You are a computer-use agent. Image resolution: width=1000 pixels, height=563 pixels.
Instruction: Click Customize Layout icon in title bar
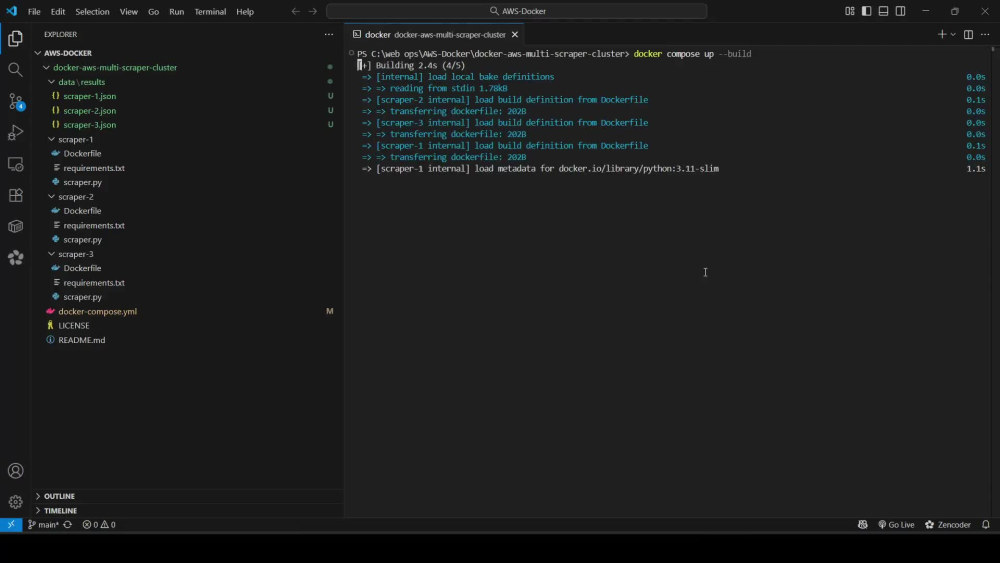point(849,11)
